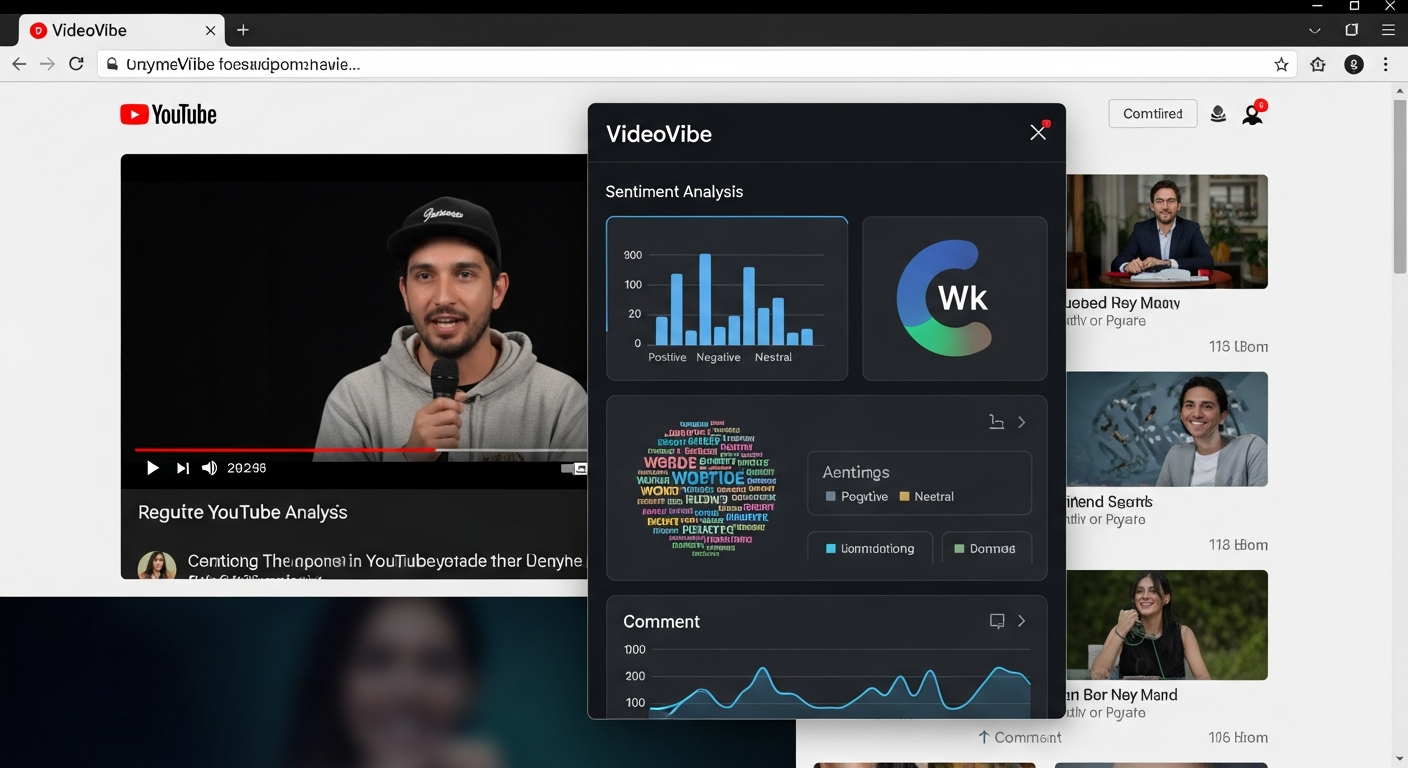Viewport: 1408px width, 768px height.
Task: Open the browser profile icon
Action: click(x=1354, y=64)
